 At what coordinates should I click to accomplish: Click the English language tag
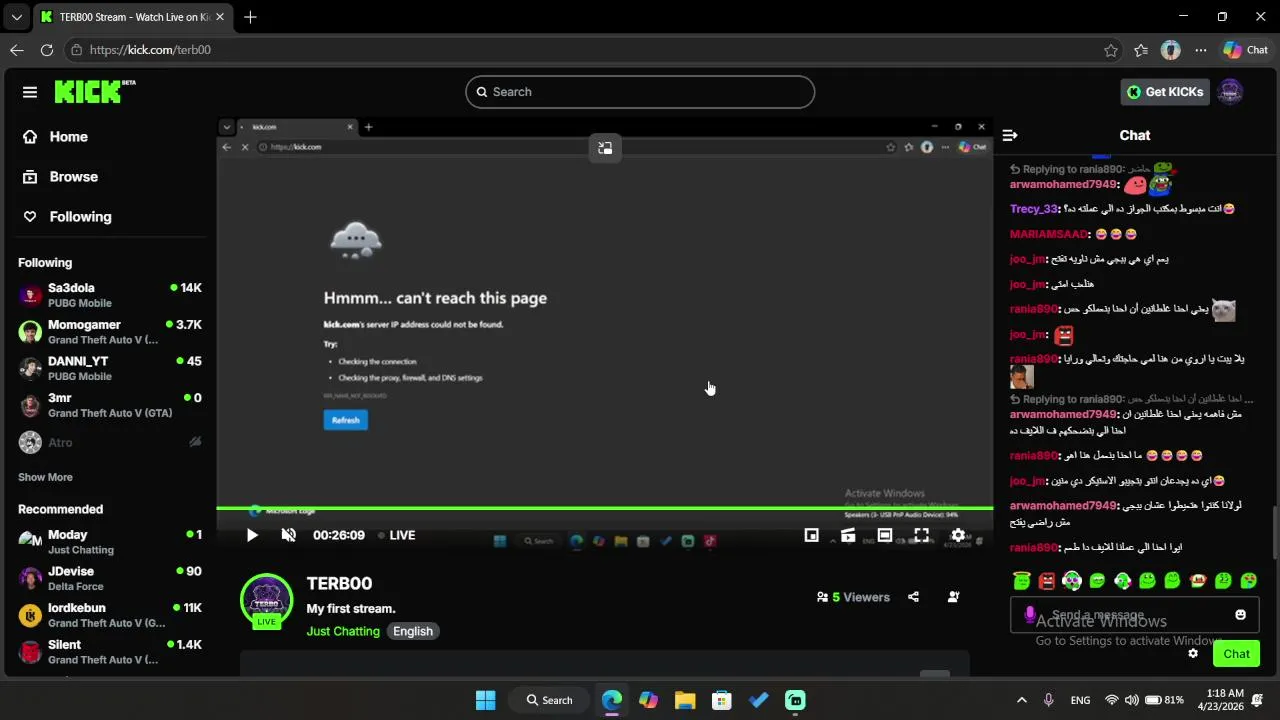(x=413, y=631)
